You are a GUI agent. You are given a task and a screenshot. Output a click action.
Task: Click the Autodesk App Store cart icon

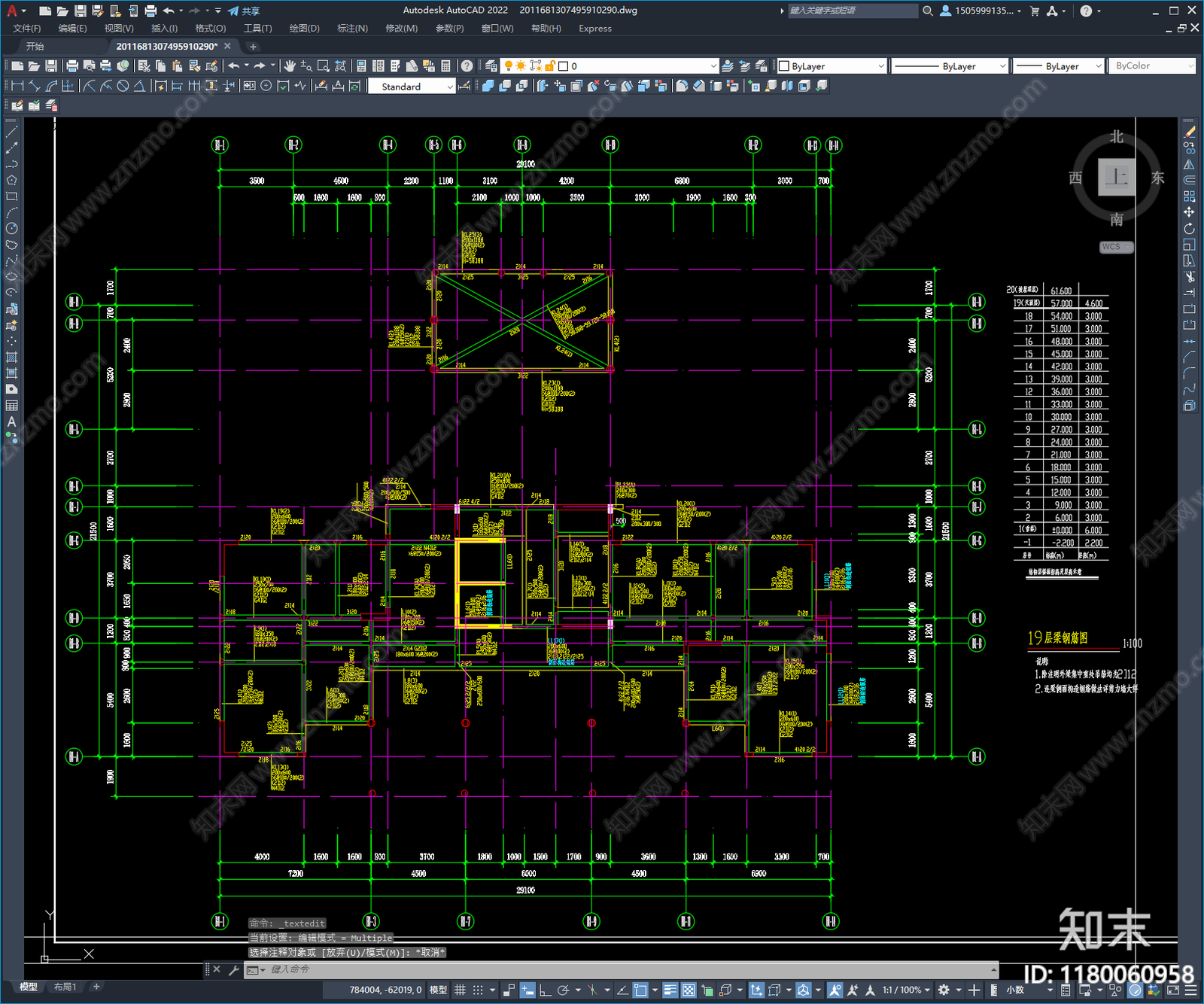[1035, 11]
